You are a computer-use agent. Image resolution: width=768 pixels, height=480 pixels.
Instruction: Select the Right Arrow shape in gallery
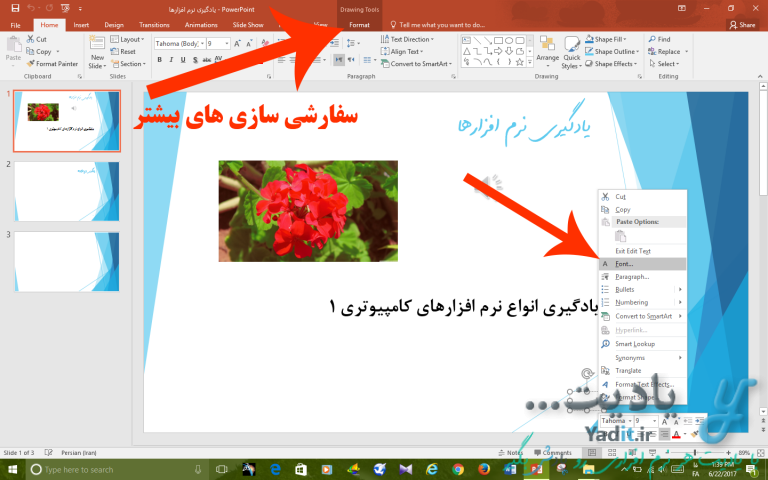pos(498,51)
